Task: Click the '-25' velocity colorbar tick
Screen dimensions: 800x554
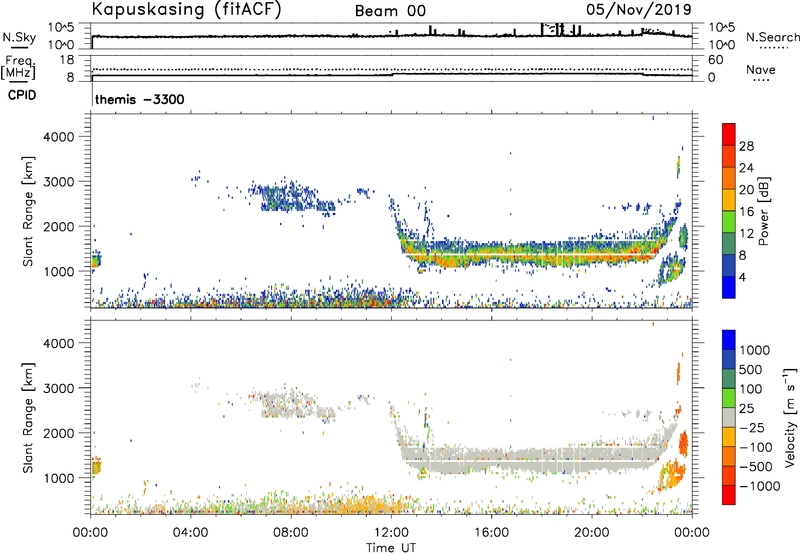Action: [751, 427]
